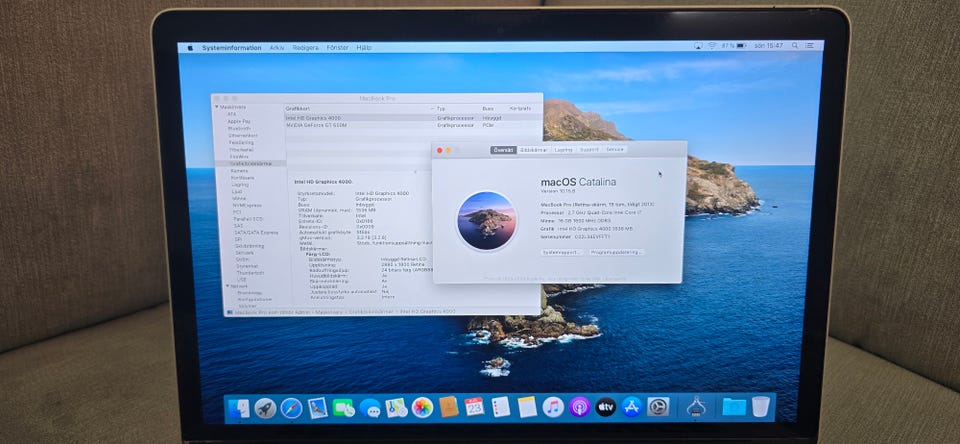Open the Apple menu
960x444 pixels.
pyautogui.click(x=190, y=47)
